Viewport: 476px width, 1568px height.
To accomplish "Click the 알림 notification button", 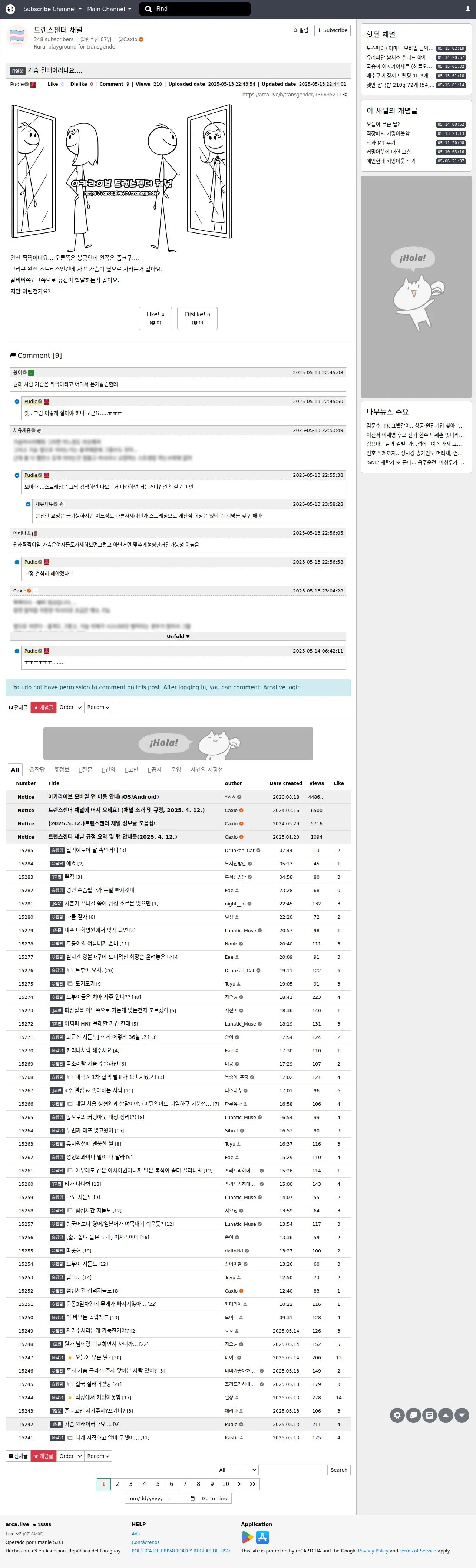I will [301, 30].
